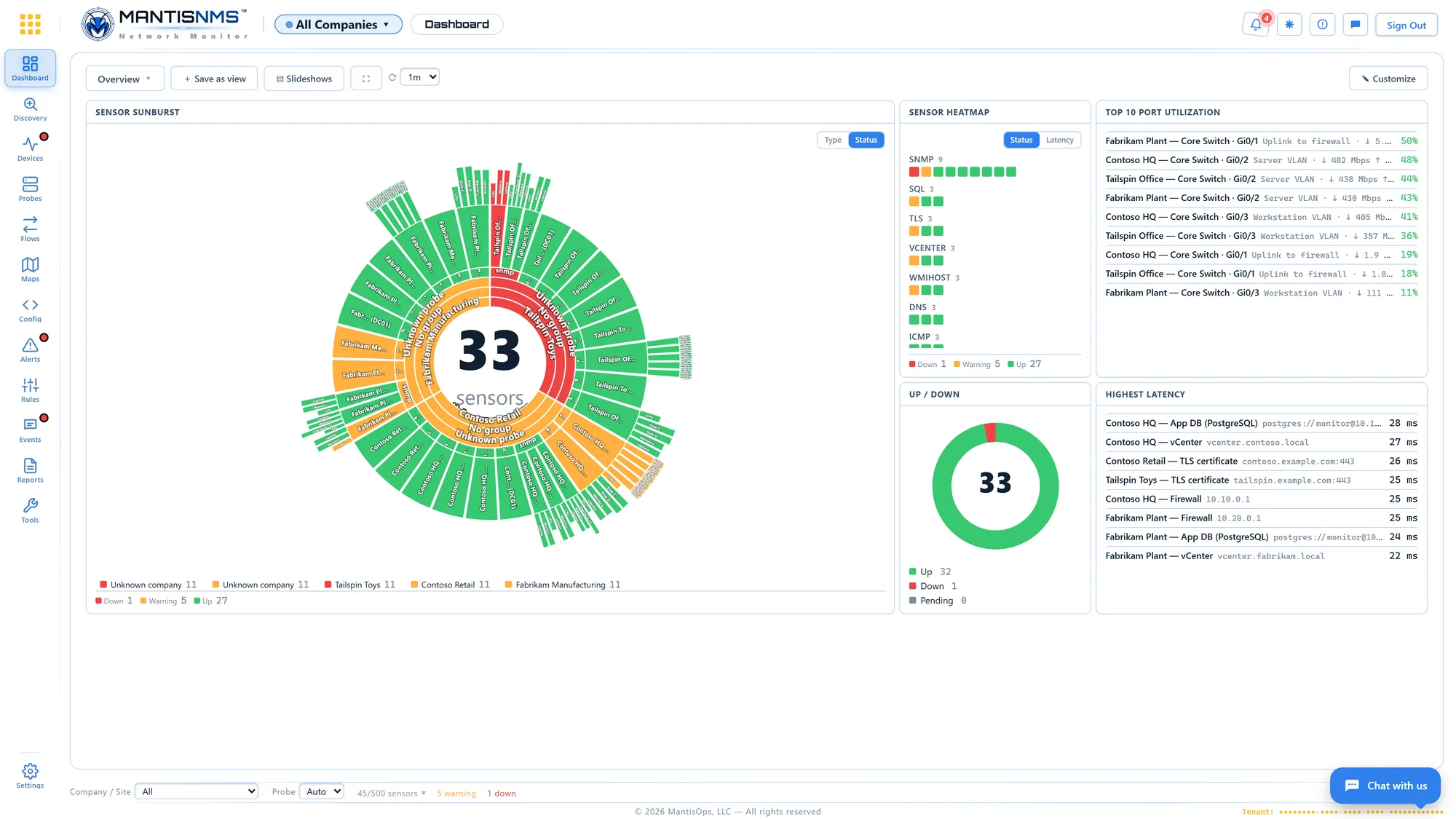The image size is (1456, 819).
Task: Select the Dashboard tab in header
Action: (x=456, y=24)
